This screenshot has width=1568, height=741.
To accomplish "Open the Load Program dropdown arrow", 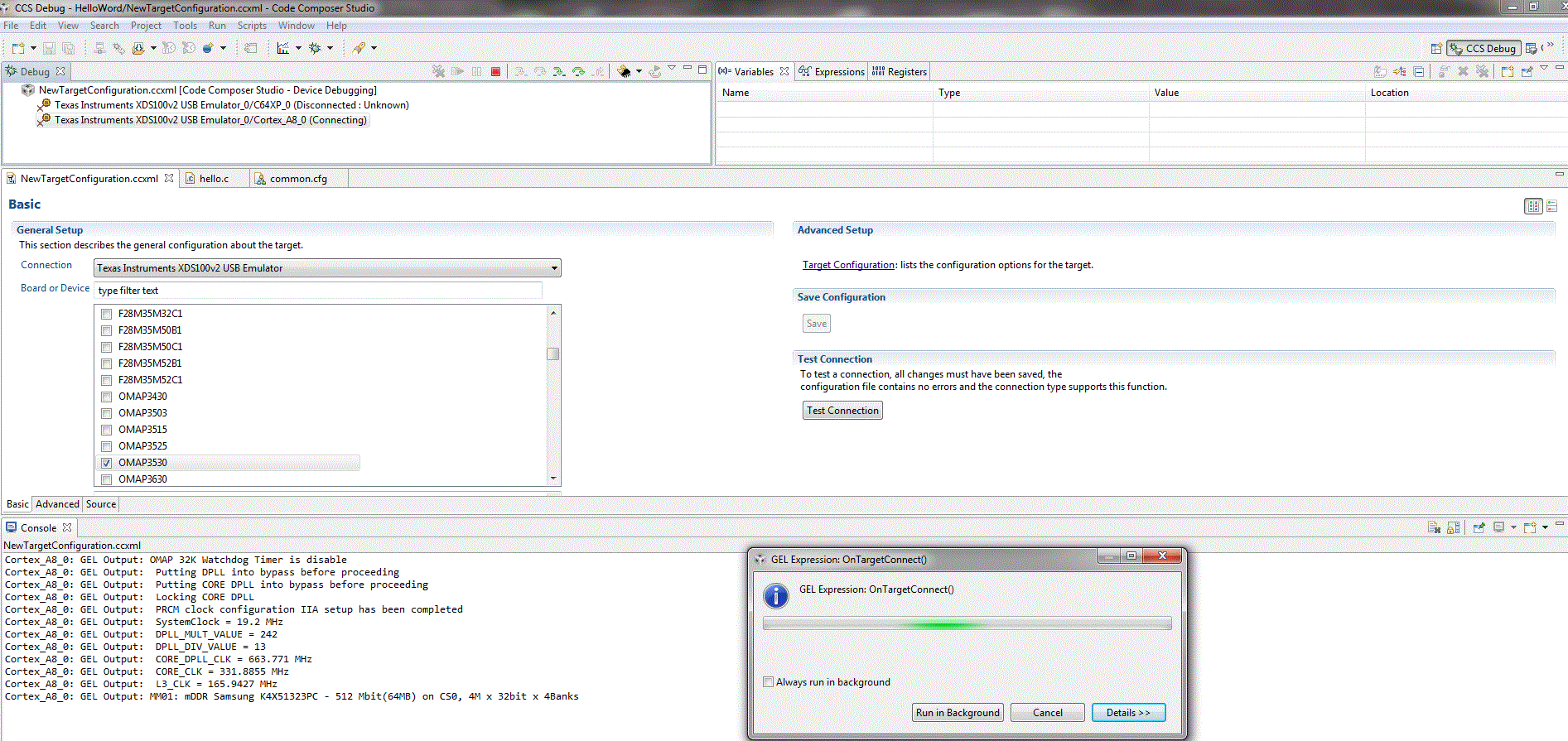I will click(x=639, y=72).
